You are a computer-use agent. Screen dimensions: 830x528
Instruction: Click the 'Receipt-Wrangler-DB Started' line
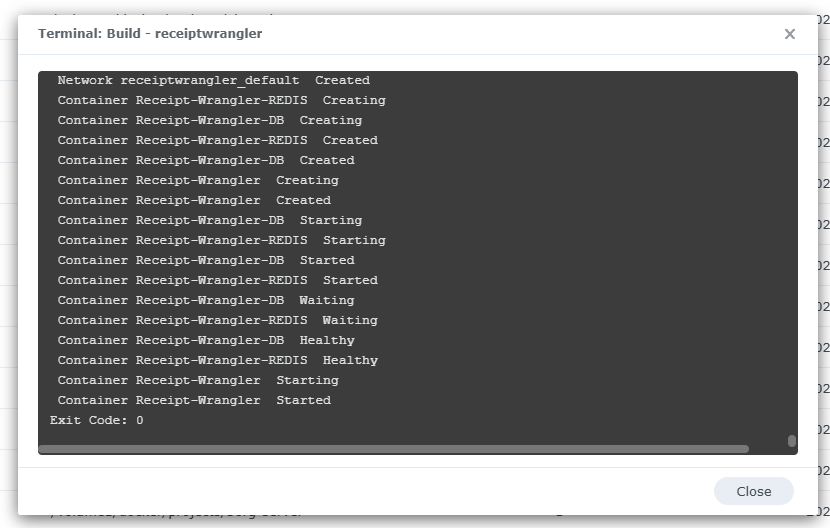(x=205, y=260)
